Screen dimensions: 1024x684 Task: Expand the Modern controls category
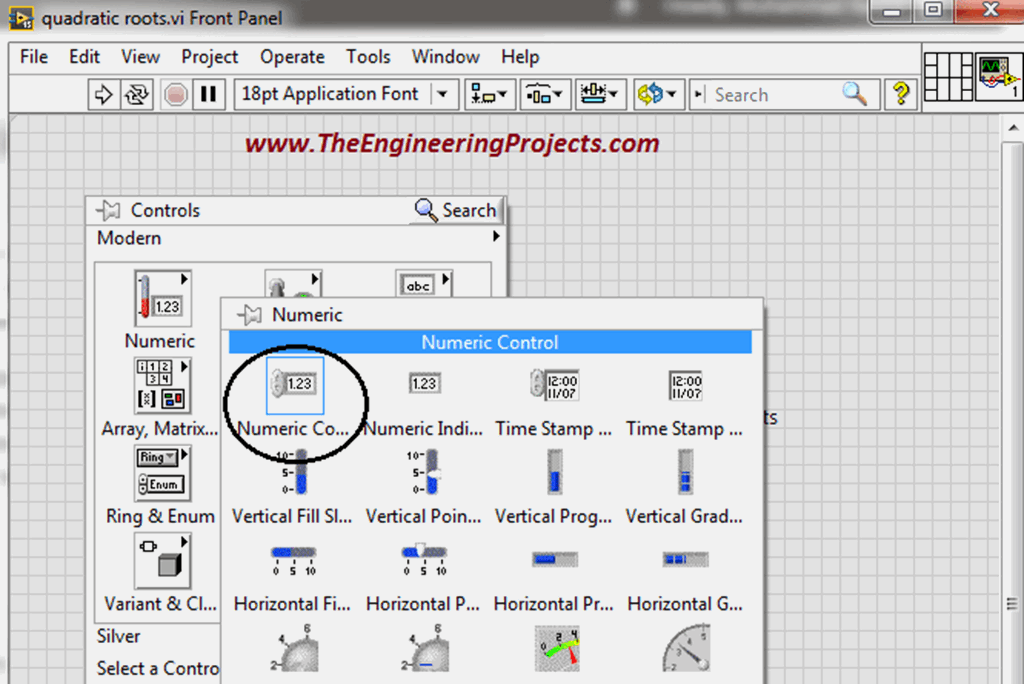coord(497,237)
